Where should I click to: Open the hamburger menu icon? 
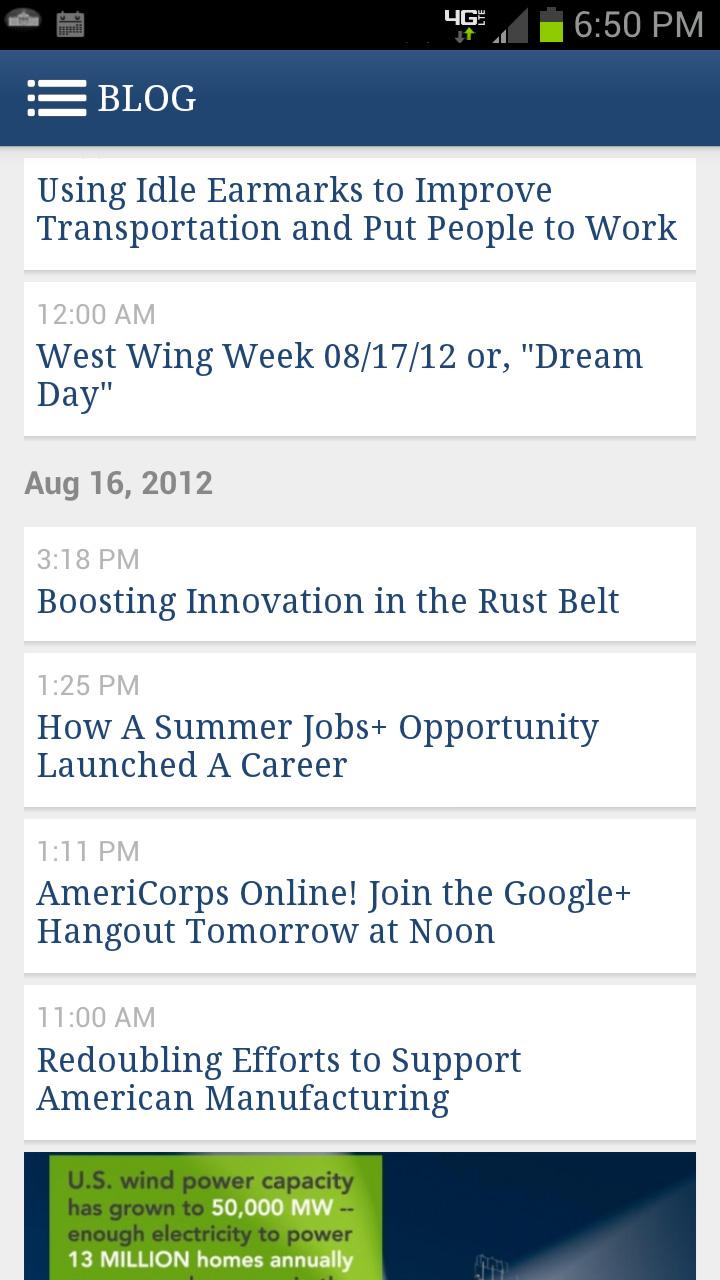pos(57,98)
